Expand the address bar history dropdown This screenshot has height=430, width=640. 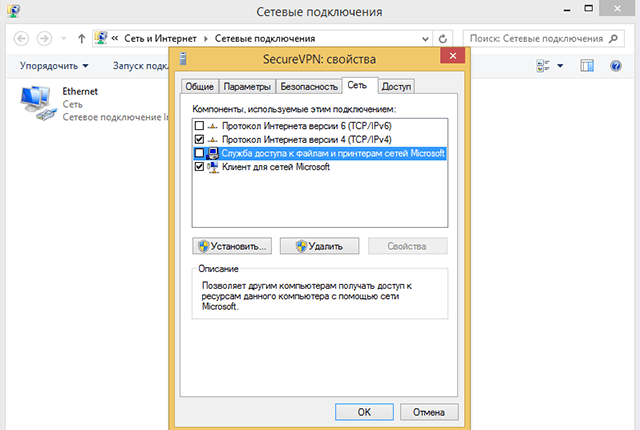425,39
